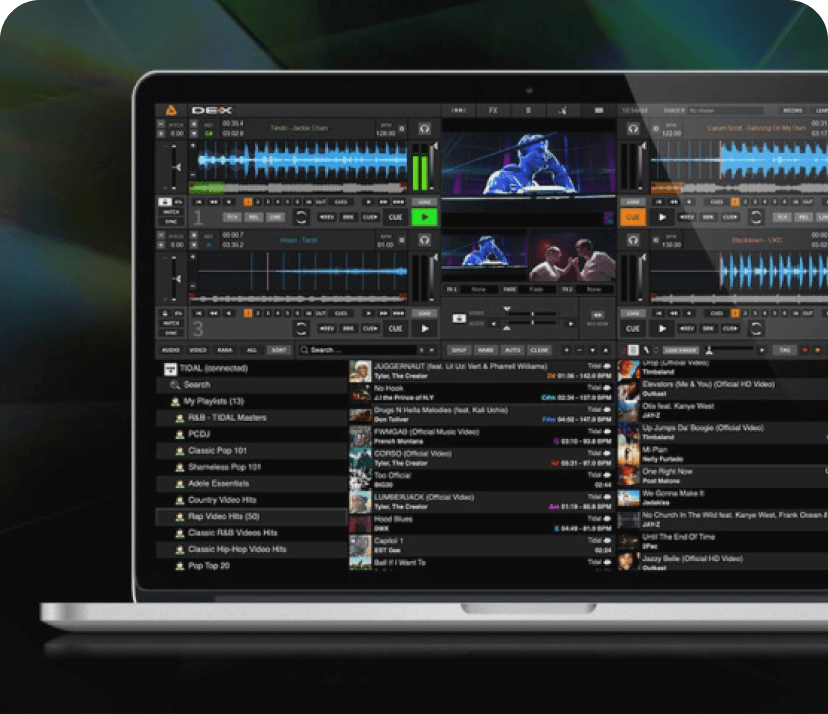Open the FX panel in the top bar
The image size is (828, 714).
(x=493, y=110)
